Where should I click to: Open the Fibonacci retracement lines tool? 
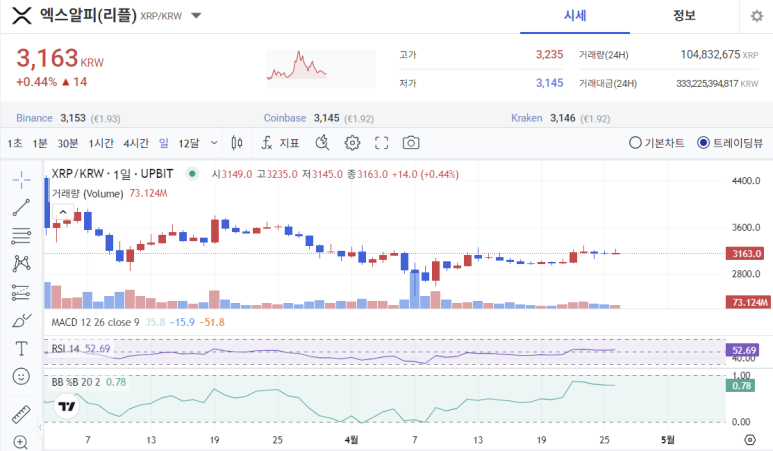tap(21, 236)
